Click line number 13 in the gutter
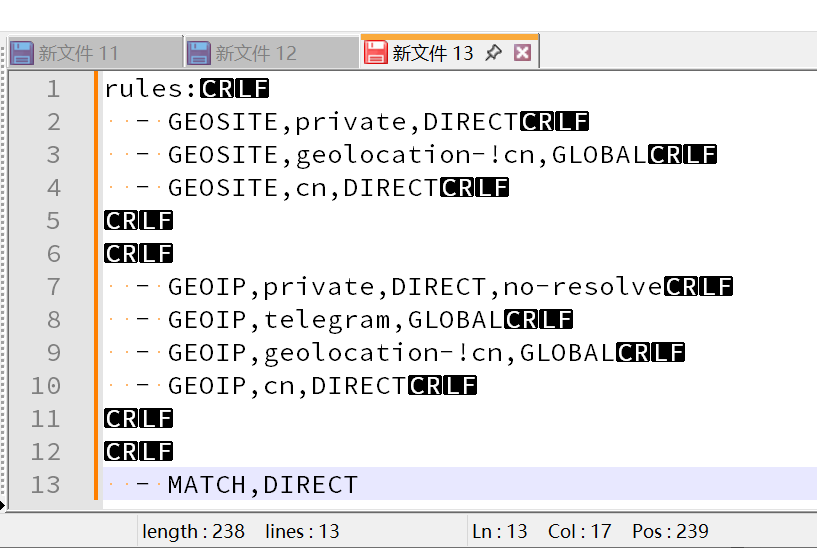Image resolution: width=817 pixels, height=548 pixels. (x=46, y=485)
